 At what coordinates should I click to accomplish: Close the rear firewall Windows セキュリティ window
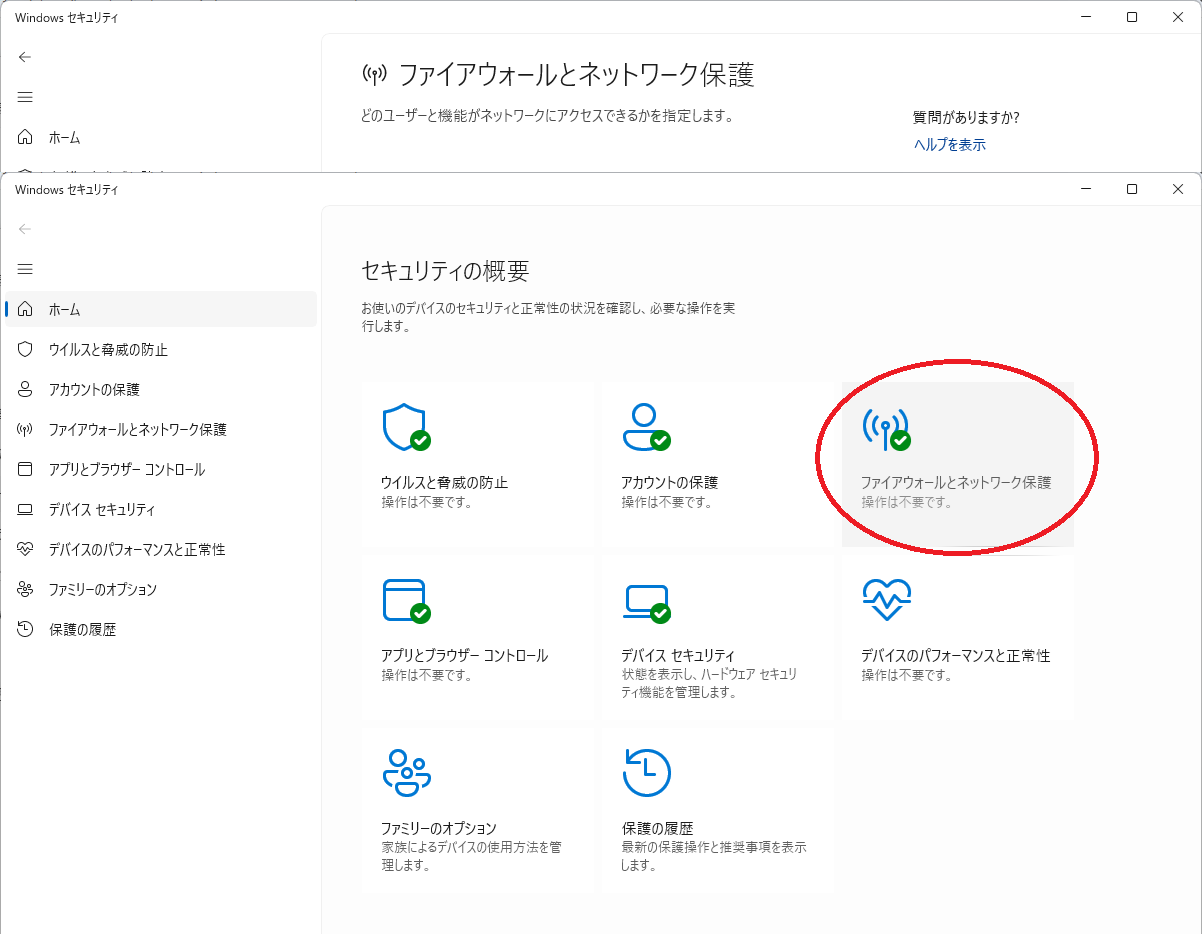(x=1178, y=17)
